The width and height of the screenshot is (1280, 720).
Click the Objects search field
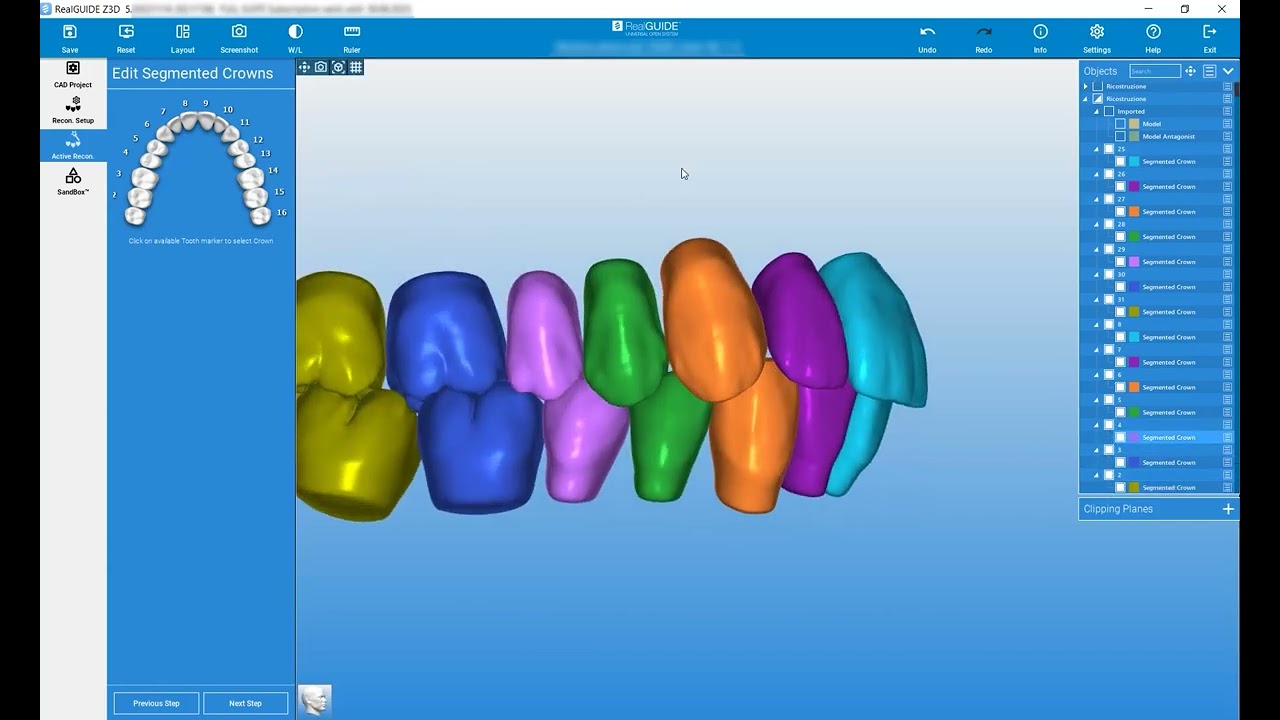(1154, 71)
